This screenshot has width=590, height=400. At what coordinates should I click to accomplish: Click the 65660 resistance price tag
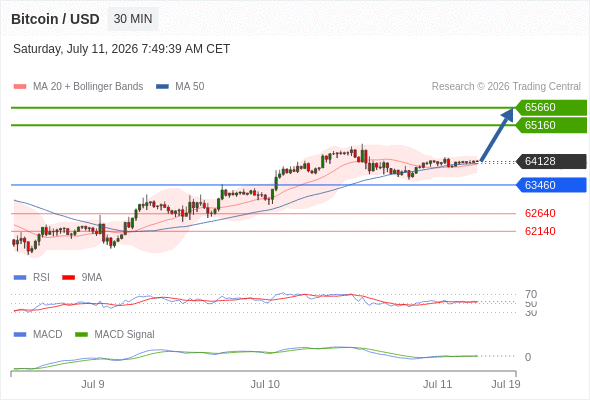[x=551, y=108]
